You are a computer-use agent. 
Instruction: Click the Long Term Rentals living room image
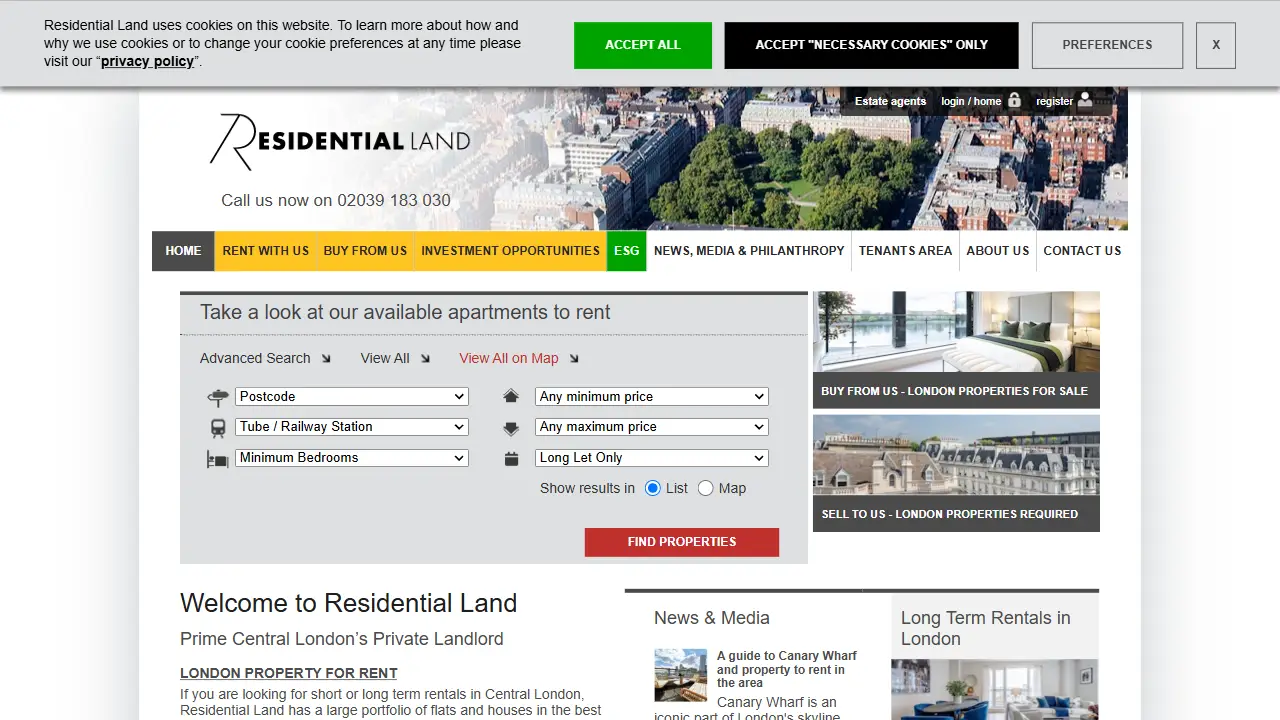(994, 690)
